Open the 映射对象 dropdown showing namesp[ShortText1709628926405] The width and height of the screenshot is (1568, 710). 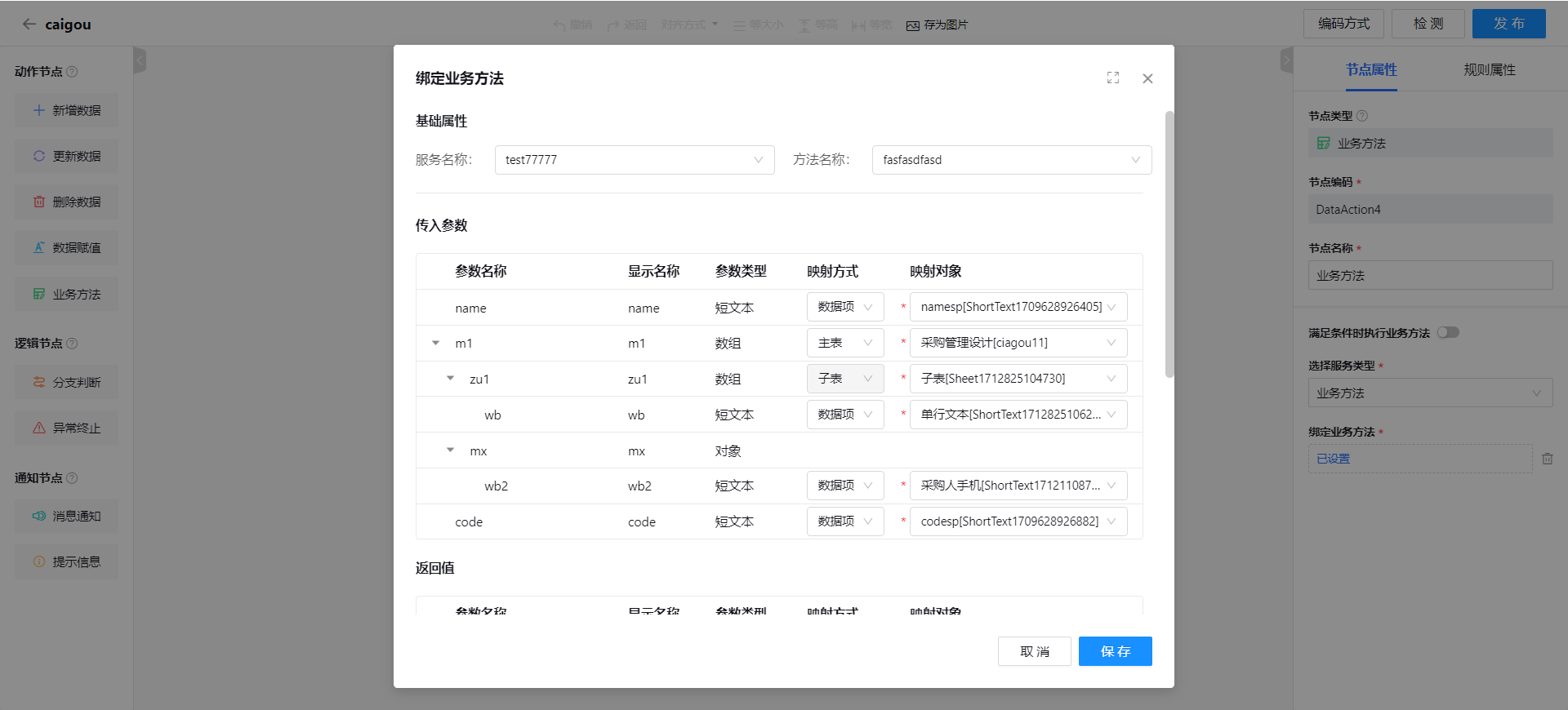point(1018,307)
